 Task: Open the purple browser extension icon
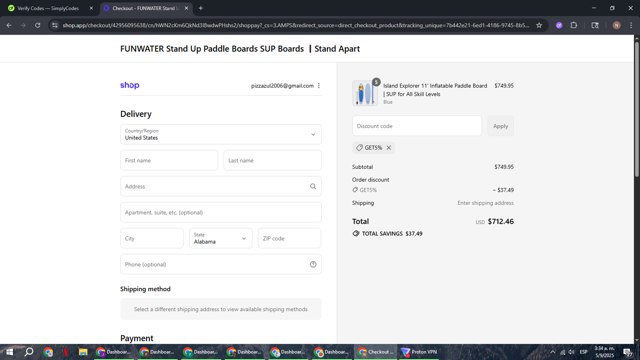[x=559, y=25]
